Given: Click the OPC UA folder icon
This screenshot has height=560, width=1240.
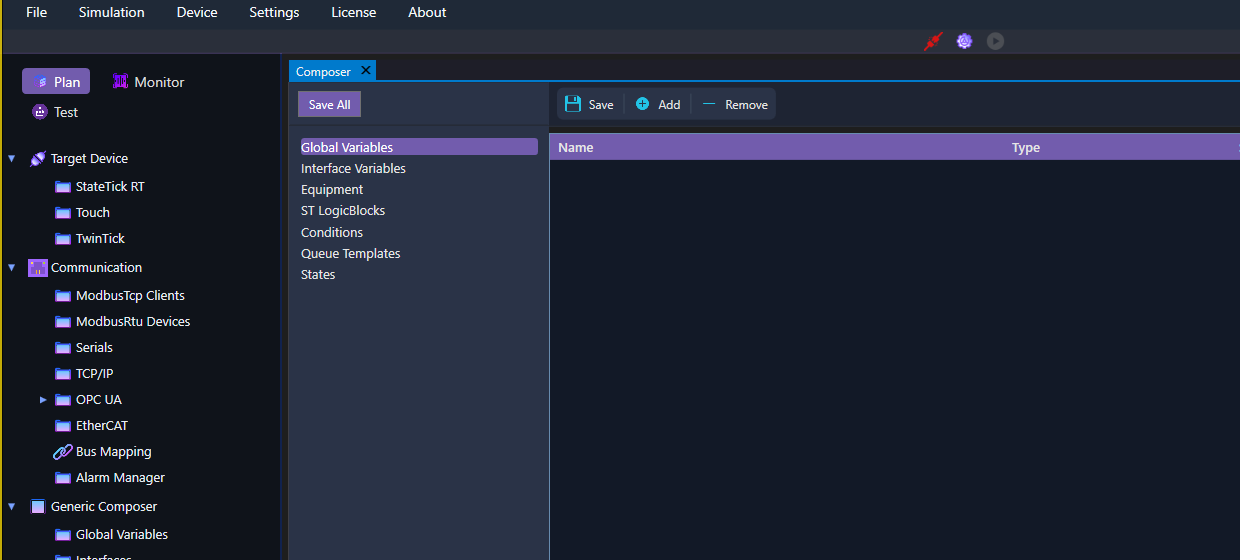Looking at the screenshot, I should pyautogui.click(x=63, y=399).
